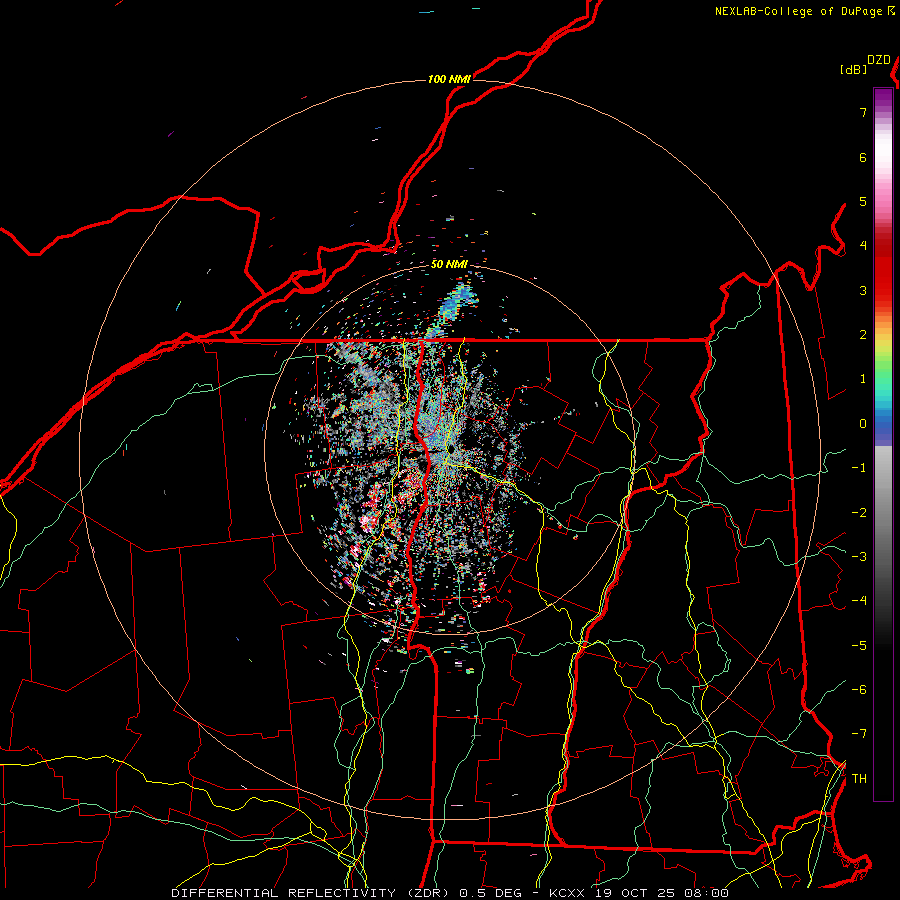Select the KCXX station identifier
The height and width of the screenshot is (900, 900).
(x=567, y=893)
